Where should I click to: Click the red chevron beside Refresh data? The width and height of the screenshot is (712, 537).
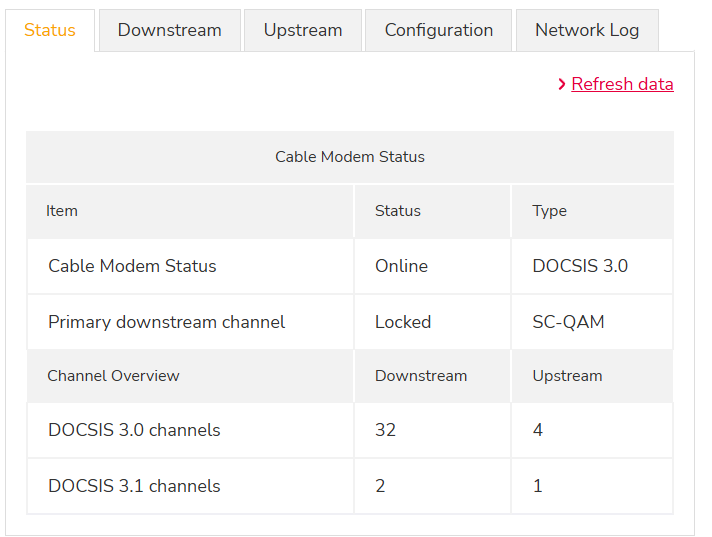562,84
